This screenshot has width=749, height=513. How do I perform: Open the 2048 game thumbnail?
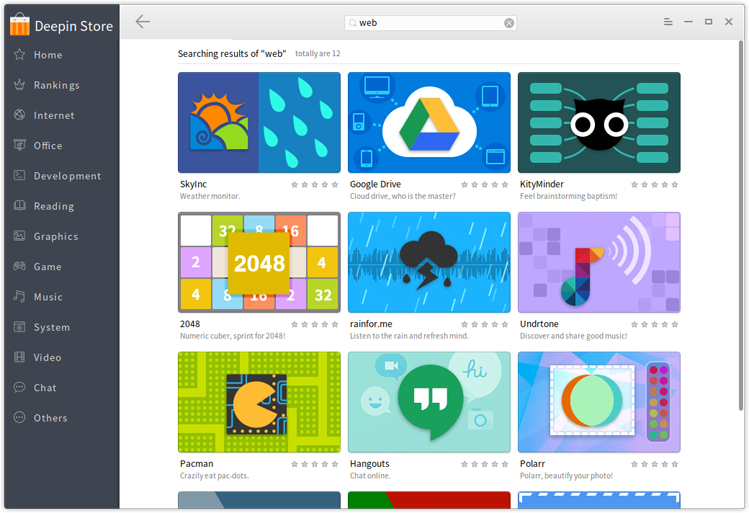(x=259, y=262)
